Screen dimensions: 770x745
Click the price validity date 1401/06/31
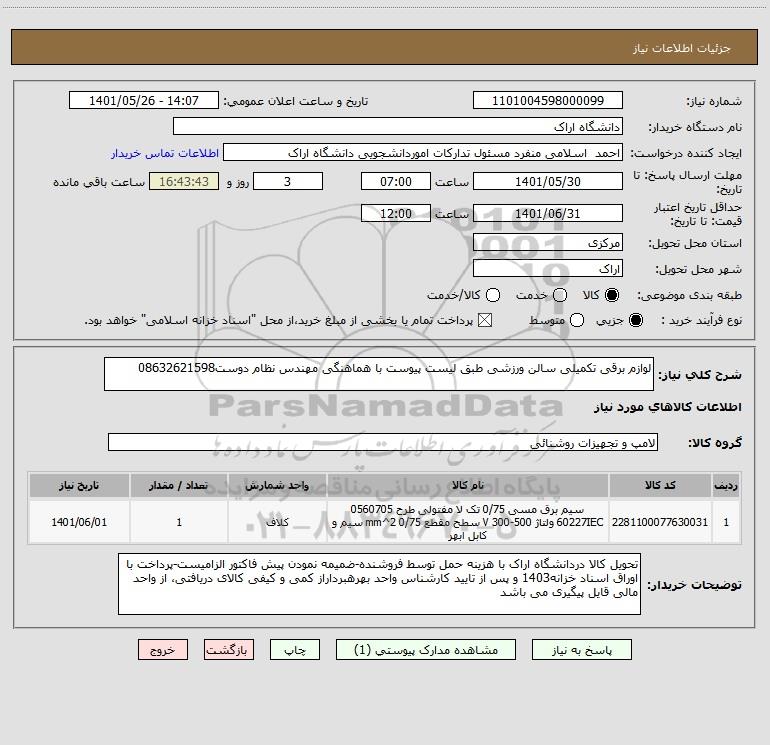coord(548,213)
